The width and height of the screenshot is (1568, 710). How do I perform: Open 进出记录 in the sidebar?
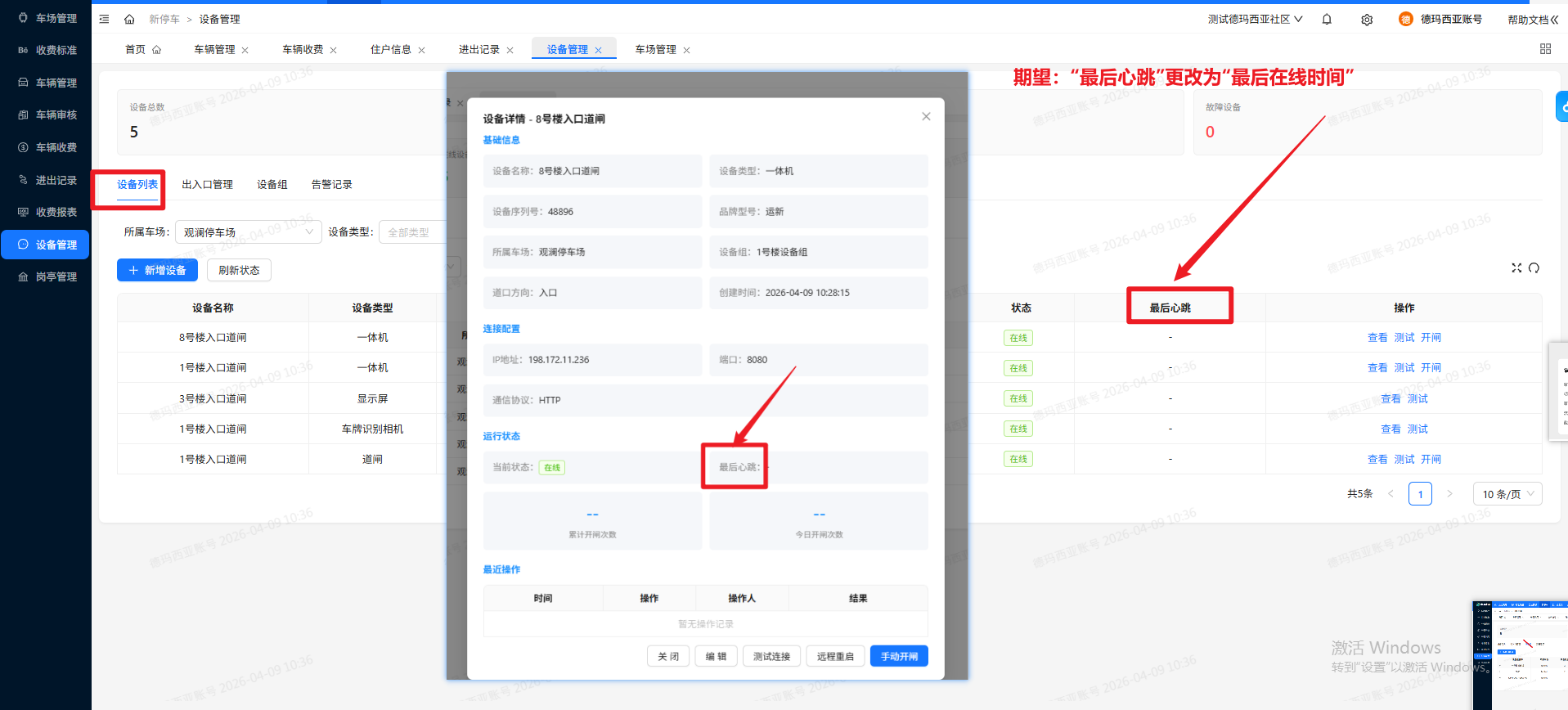click(x=46, y=180)
